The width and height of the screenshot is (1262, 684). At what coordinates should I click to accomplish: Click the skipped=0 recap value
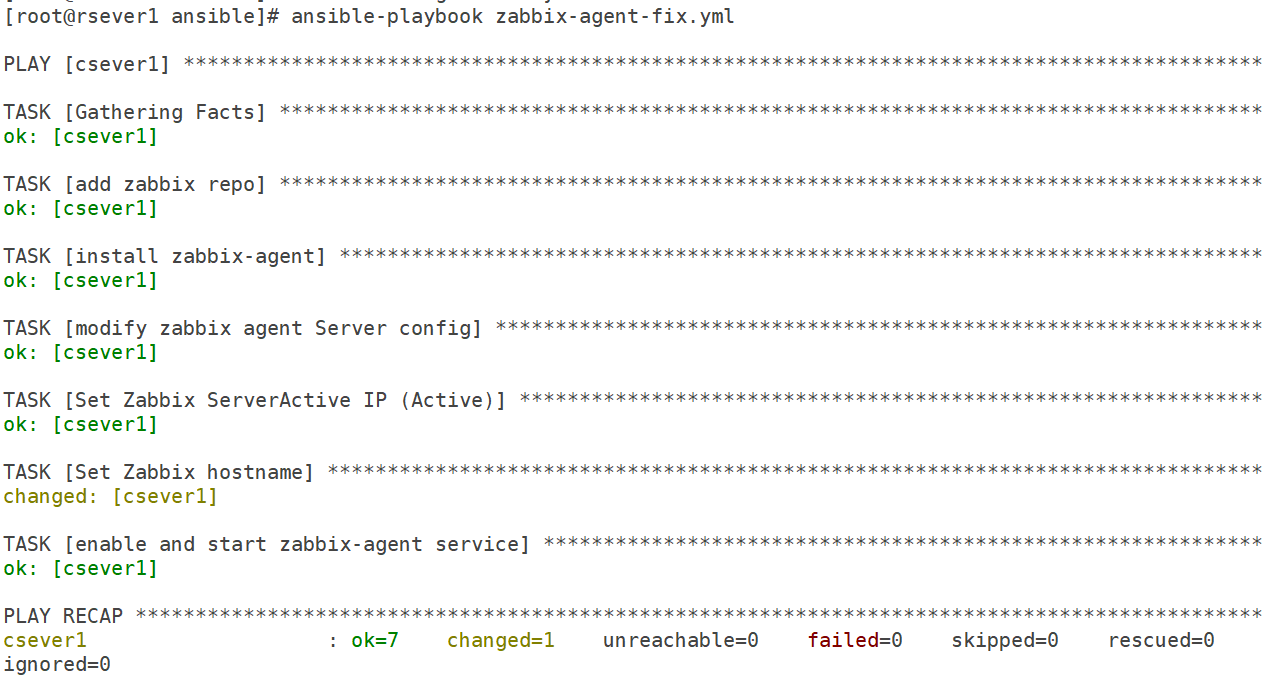coord(1005,641)
